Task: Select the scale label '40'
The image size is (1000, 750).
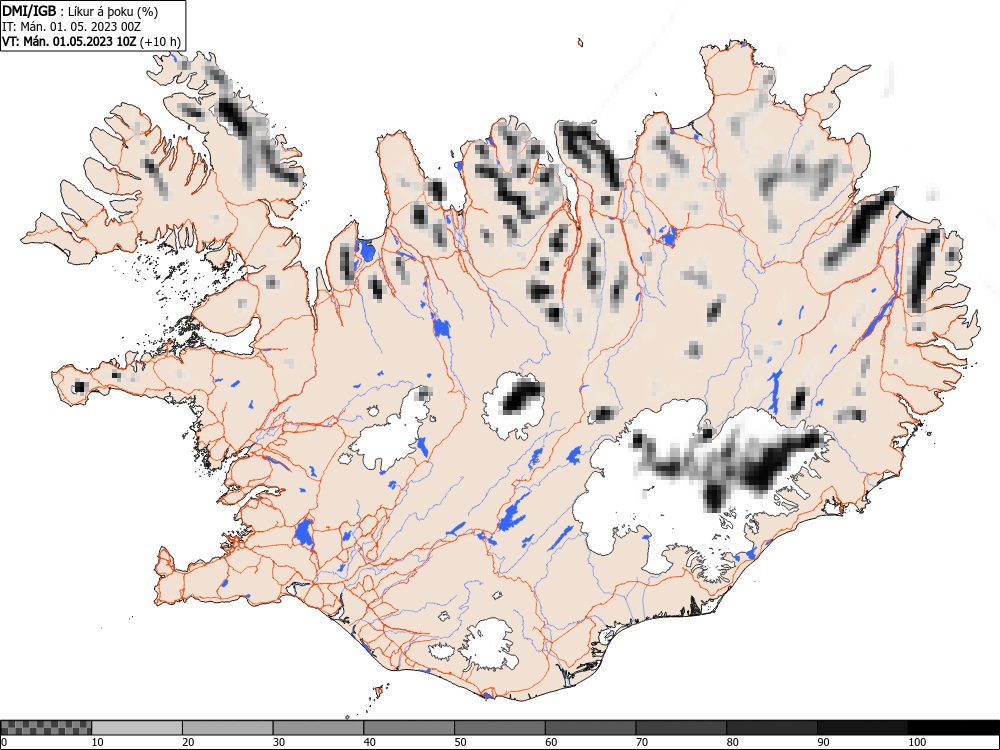Action: (x=369, y=742)
